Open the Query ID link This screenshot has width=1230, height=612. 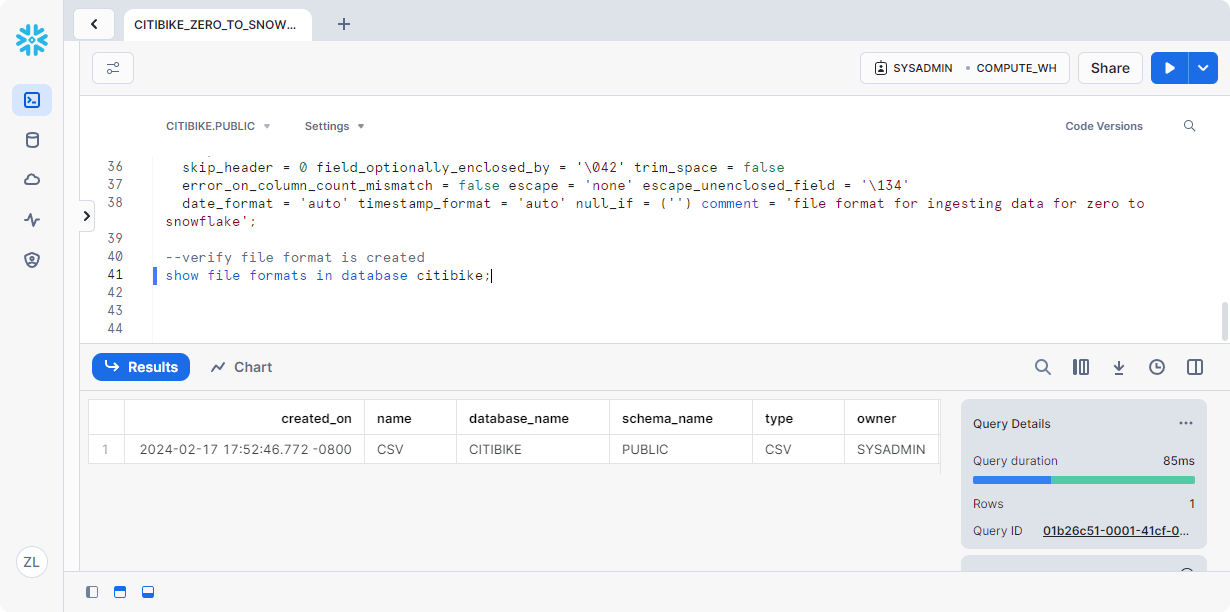click(x=1115, y=531)
